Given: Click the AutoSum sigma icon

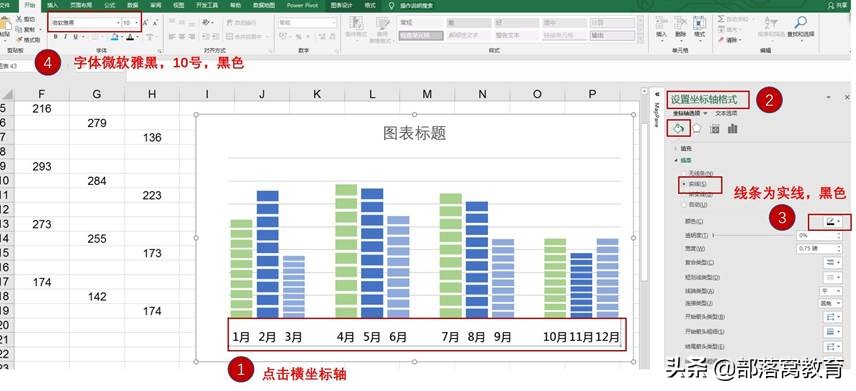Looking at the screenshot, I should (x=722, y=19).
